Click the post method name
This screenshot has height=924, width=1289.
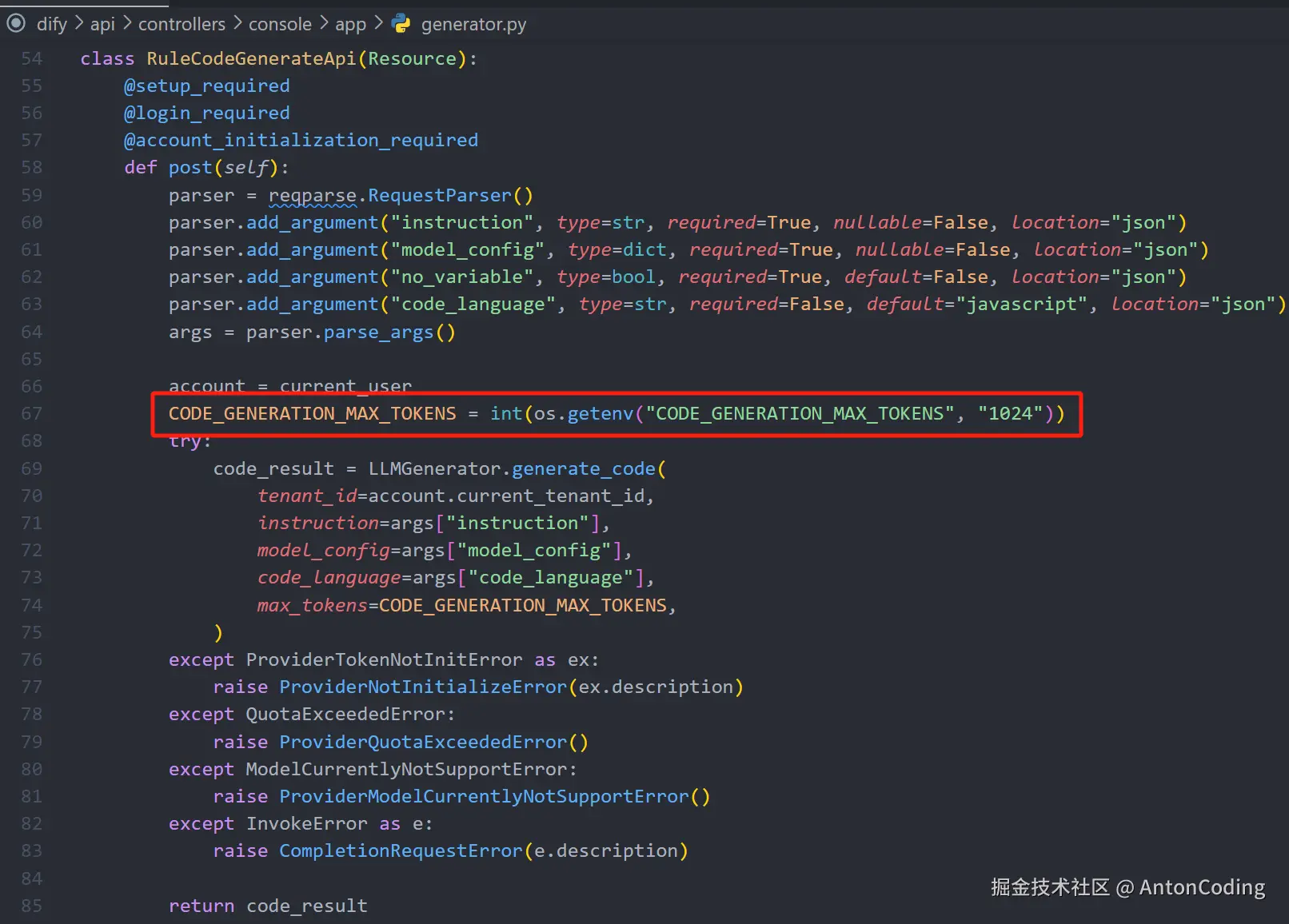tap(190, 167)
